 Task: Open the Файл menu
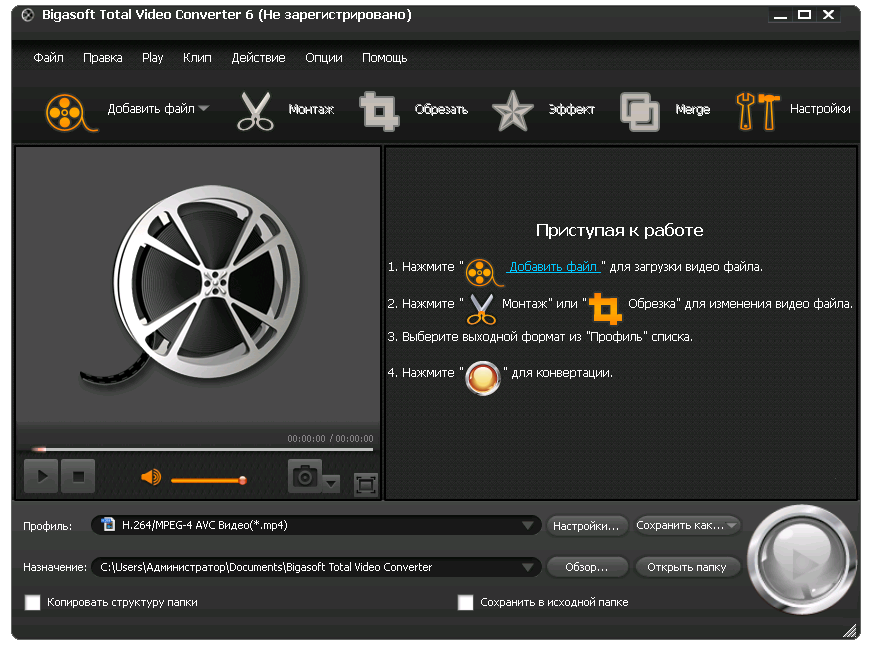coord(48,58)
